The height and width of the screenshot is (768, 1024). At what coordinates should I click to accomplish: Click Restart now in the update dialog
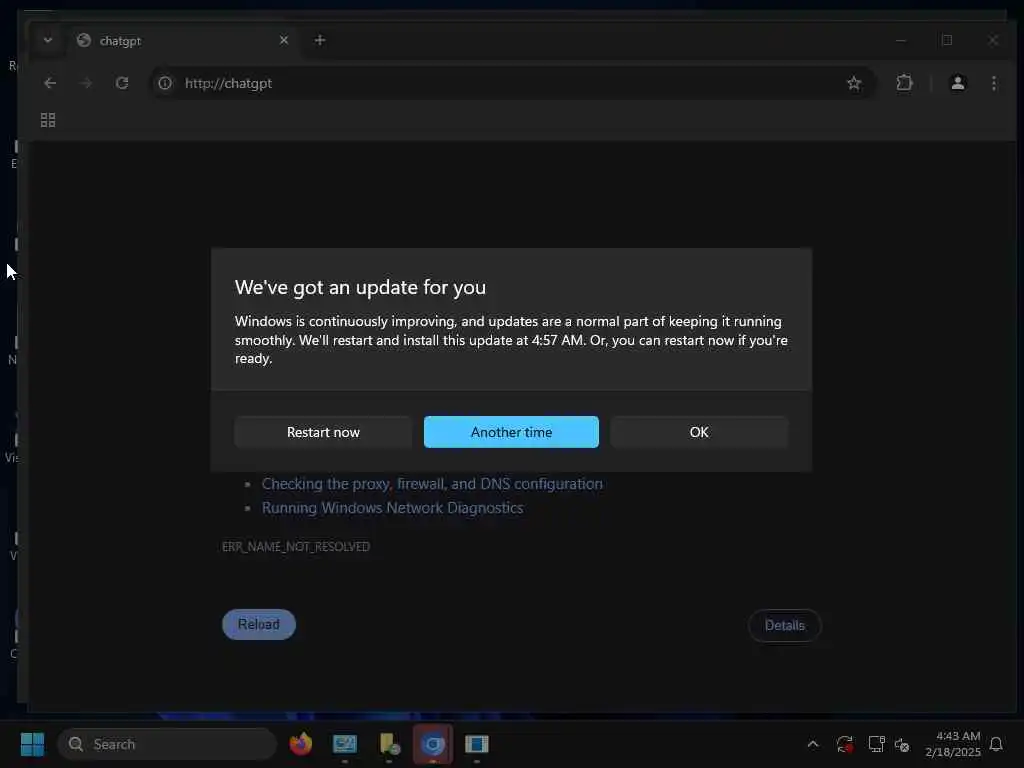click(323, 432)
